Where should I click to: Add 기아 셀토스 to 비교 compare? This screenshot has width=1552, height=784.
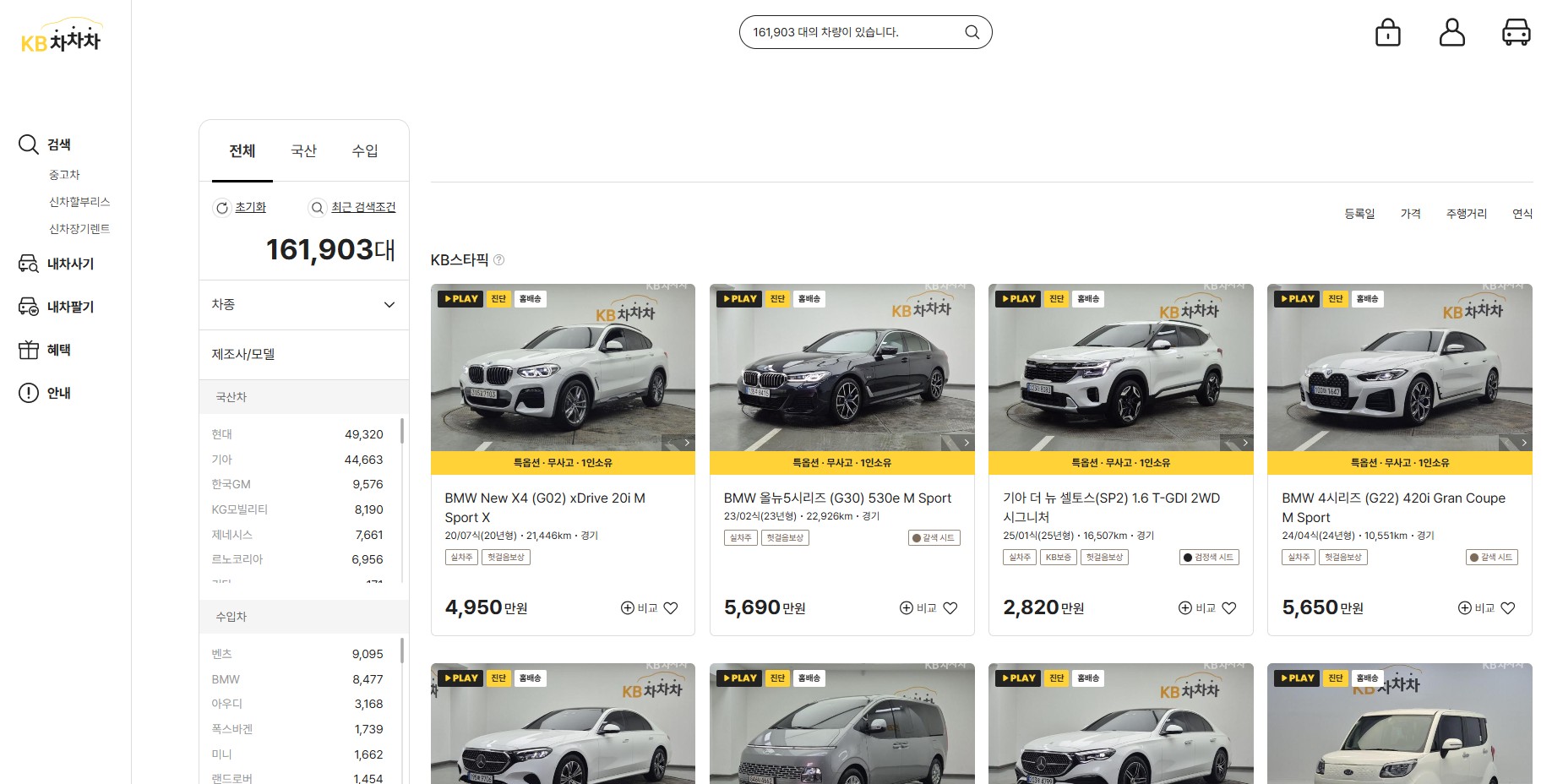coord(1197,608)
